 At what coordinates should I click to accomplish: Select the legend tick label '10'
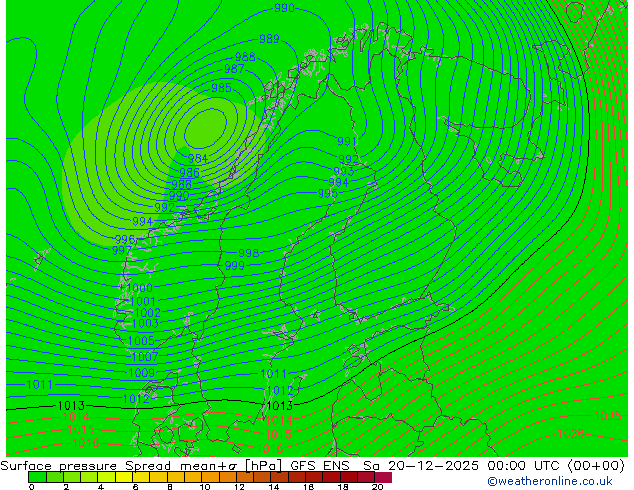205,487
